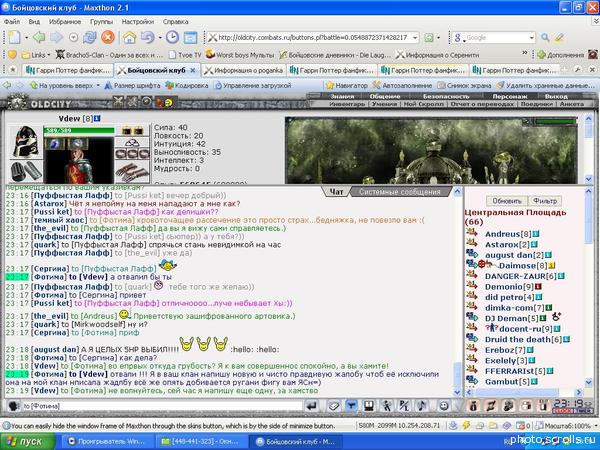The width and height of the screenshot is (600, 450).
Task: Open the History clock icon
Action: (172, 37)
